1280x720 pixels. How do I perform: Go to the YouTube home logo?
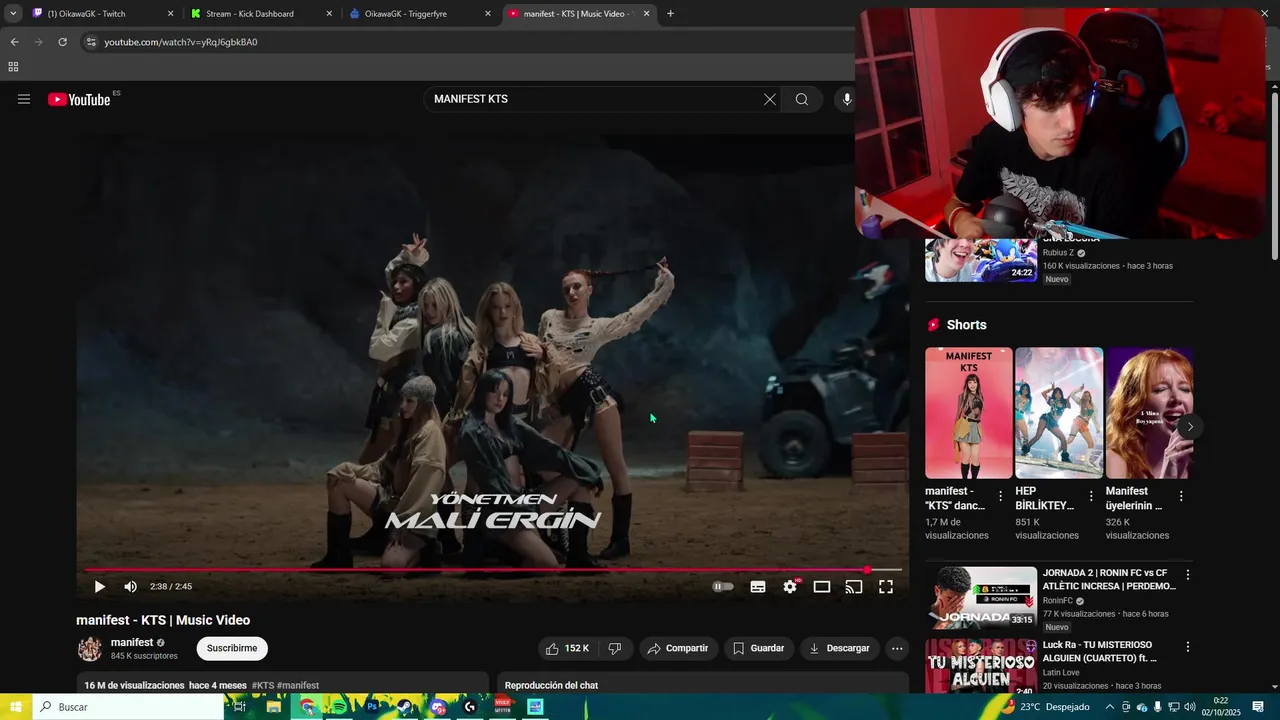point(79,99)
